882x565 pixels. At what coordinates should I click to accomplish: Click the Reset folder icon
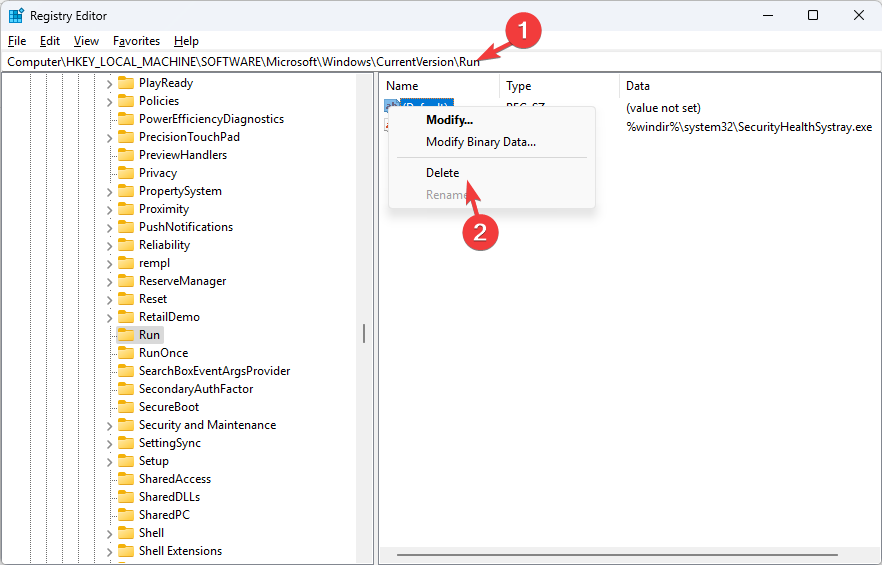tap(126, 299)
